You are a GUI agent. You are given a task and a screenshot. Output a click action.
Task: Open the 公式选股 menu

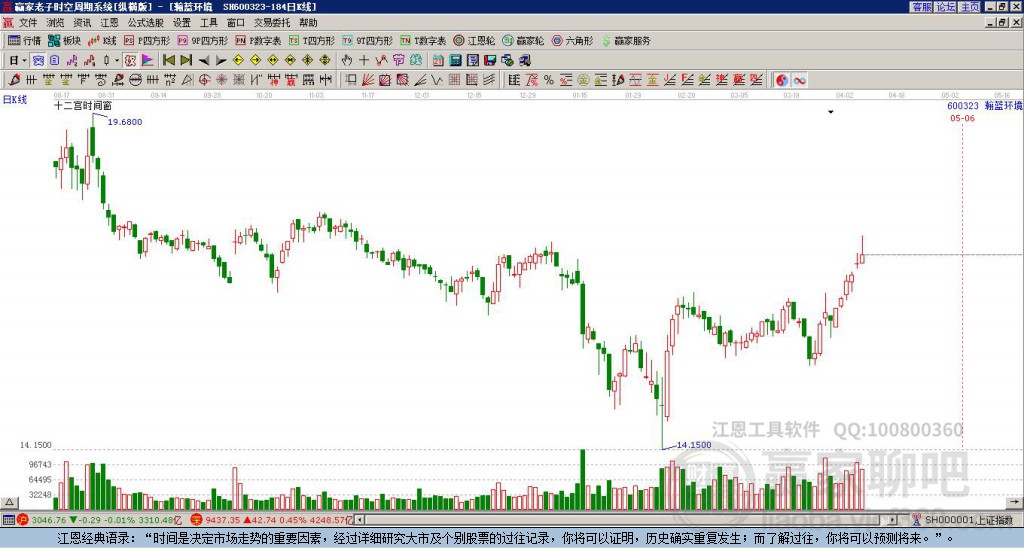146,23
